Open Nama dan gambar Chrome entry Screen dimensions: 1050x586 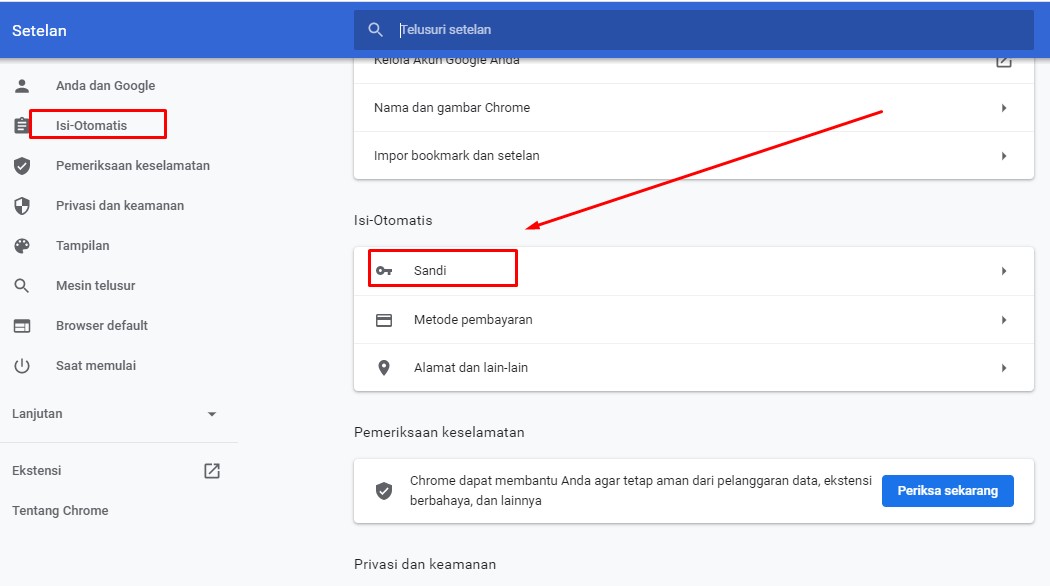click(x=694, y=108)
